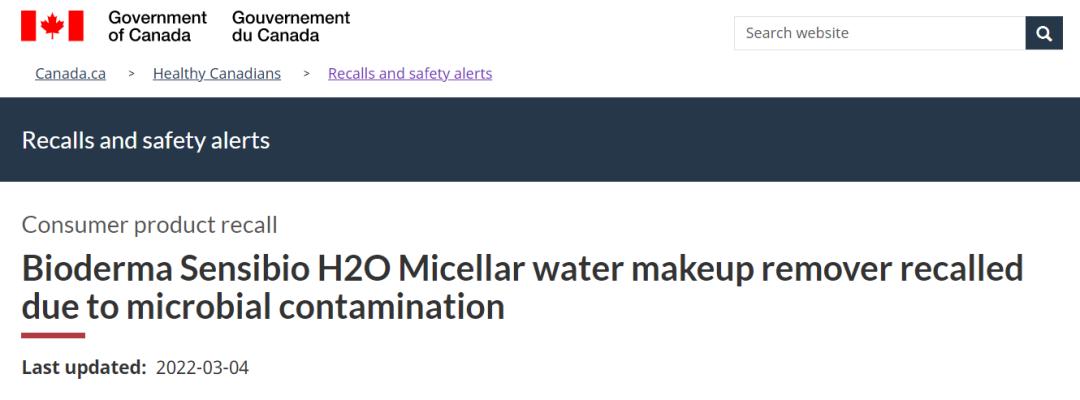
Task: Click the 'Last updated:' label
Action: [84, 368]
